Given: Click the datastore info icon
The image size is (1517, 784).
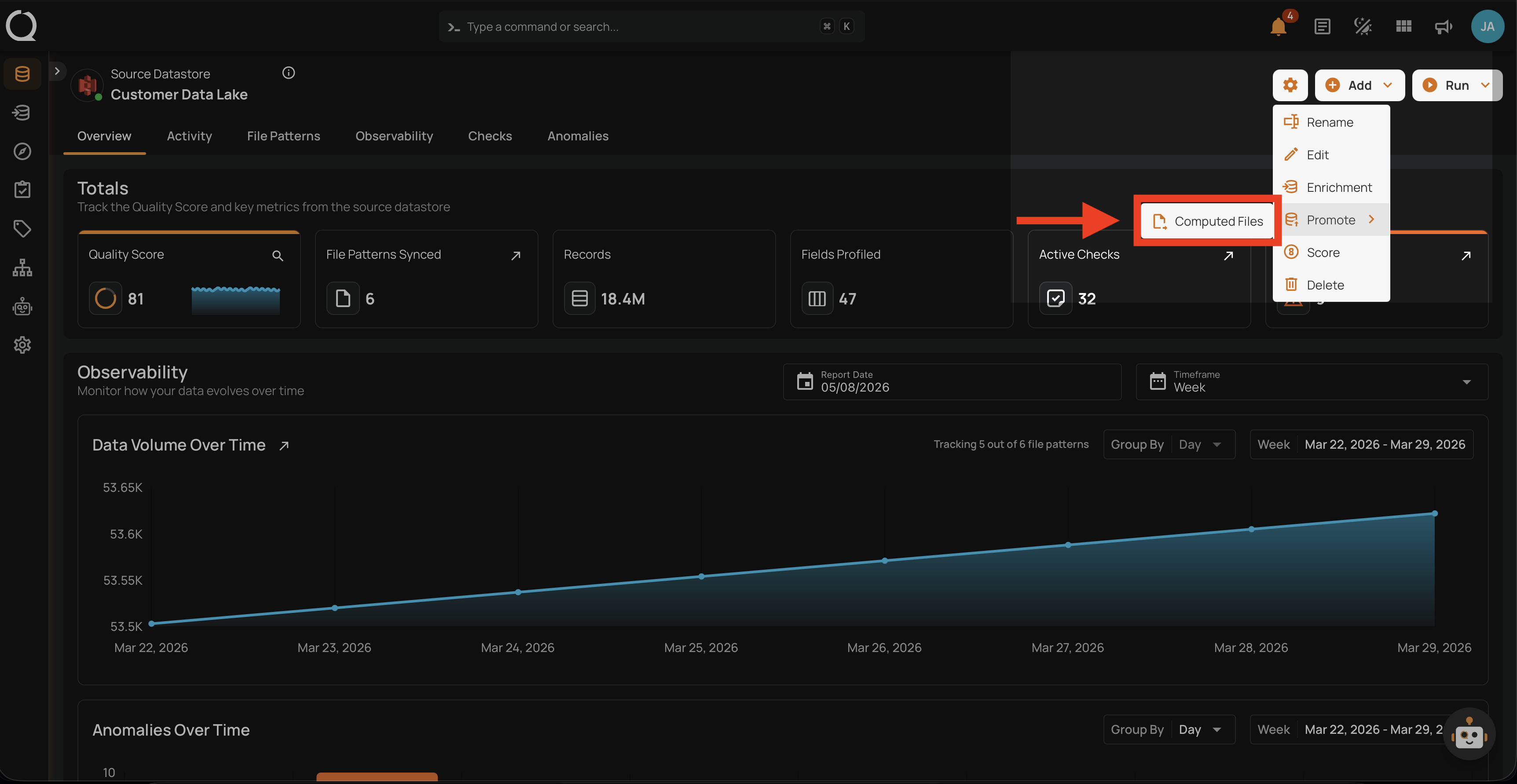Looking at the screenshot, I should pos(289,73).
